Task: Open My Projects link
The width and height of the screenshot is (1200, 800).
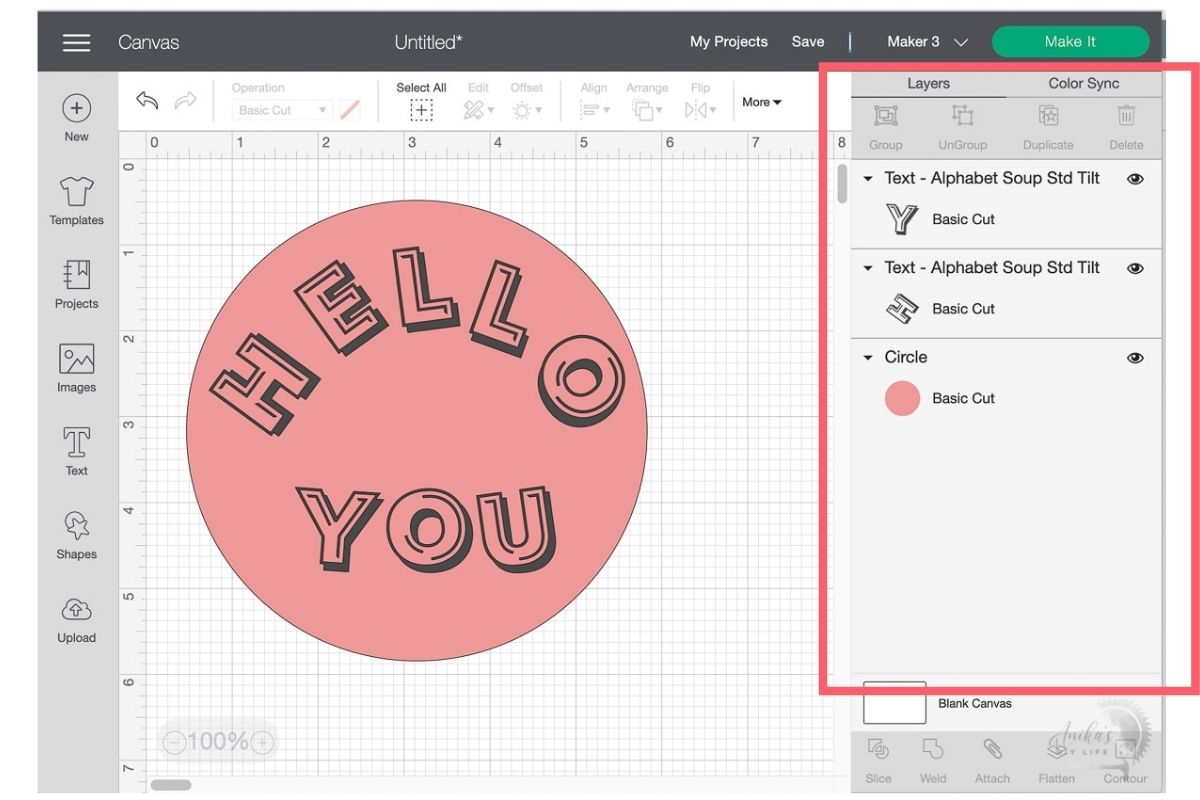Action: [728, 42]
